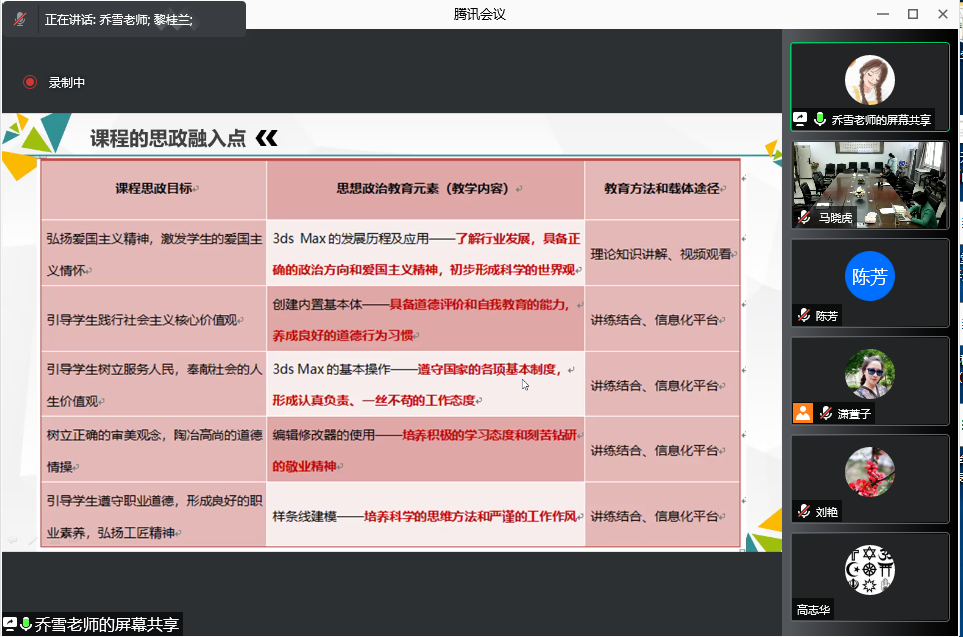Click cell 3ds Max 的基本操作
The image size is (963, 637).
pos(426,385)
